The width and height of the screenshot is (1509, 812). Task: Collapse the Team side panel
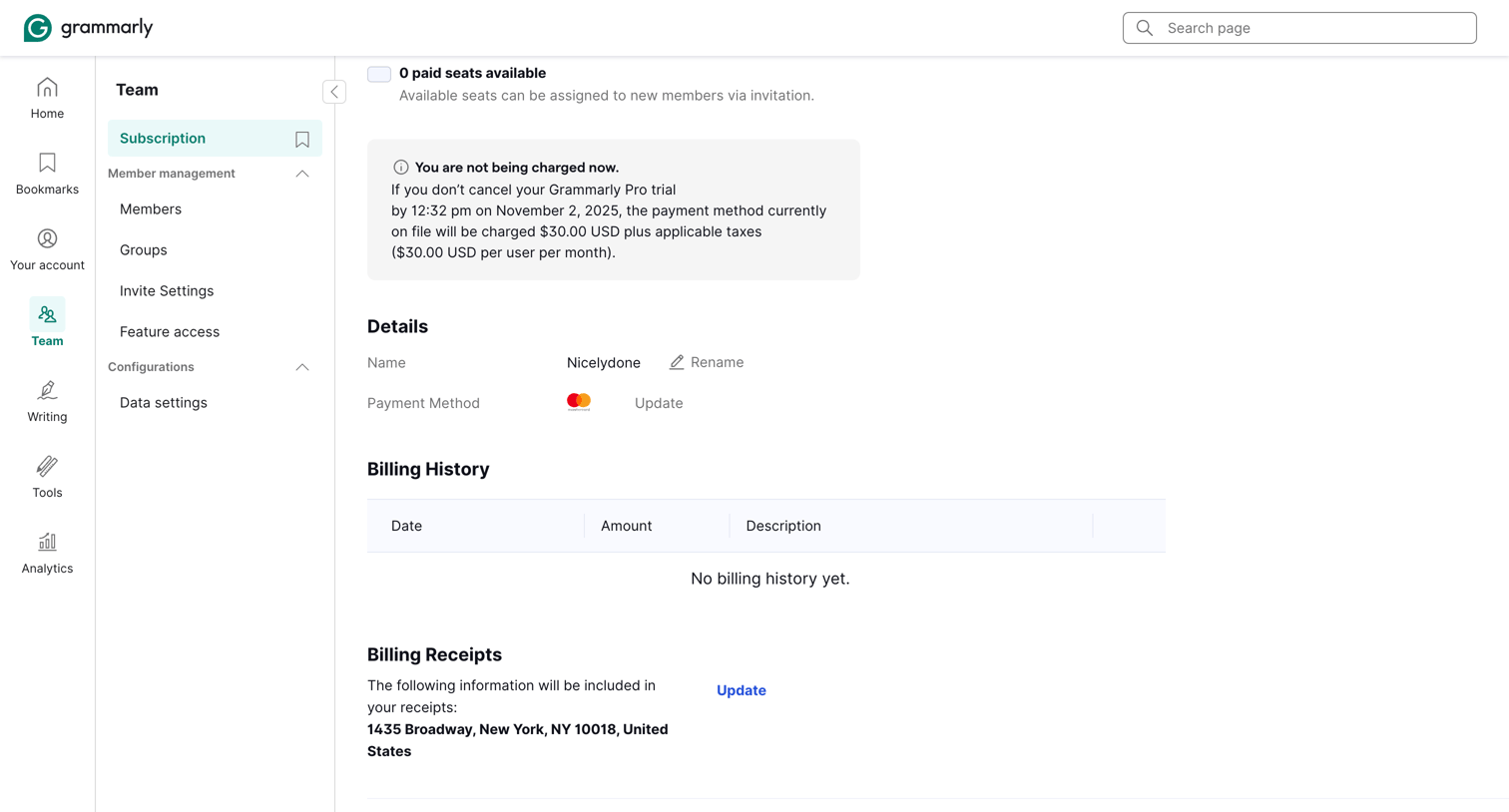[334, 92]
